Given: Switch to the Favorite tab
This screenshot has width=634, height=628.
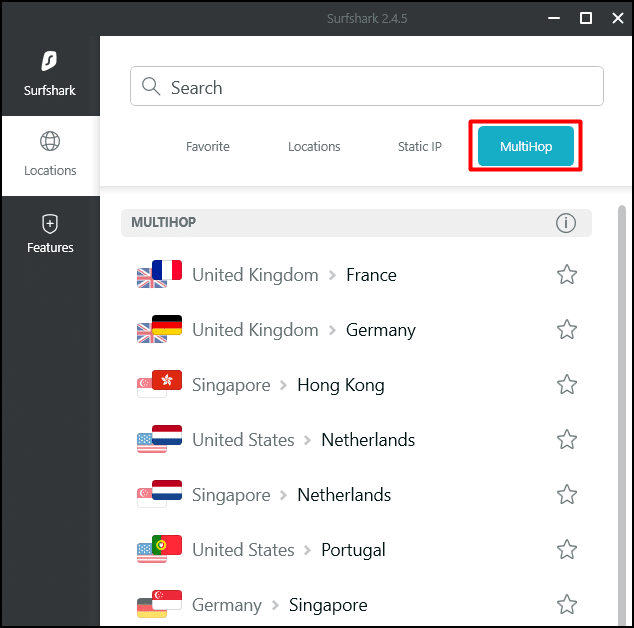Looking at the screenshot, I should pos(207,146).
